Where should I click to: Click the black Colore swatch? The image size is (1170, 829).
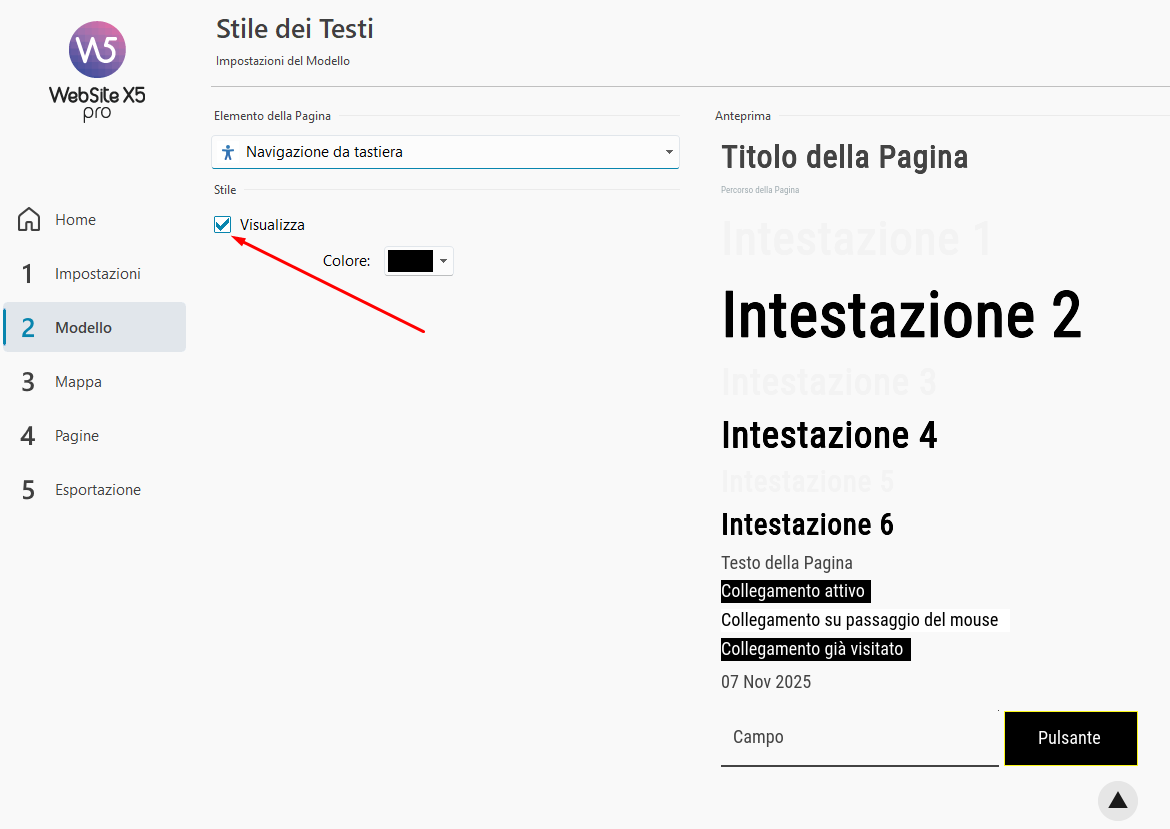[410, 261]
